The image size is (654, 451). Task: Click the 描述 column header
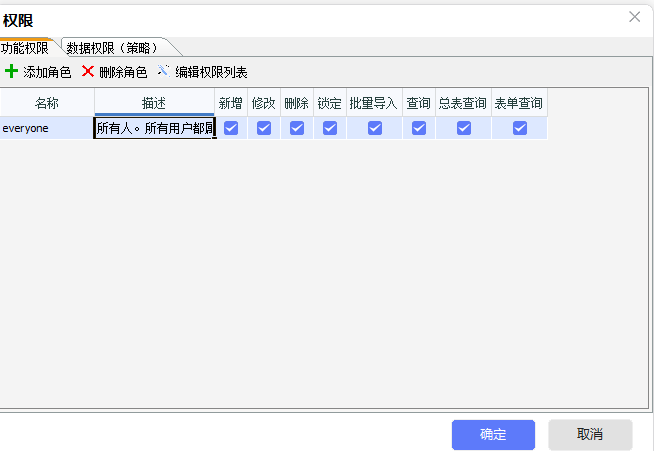click(x=154, y=103)
